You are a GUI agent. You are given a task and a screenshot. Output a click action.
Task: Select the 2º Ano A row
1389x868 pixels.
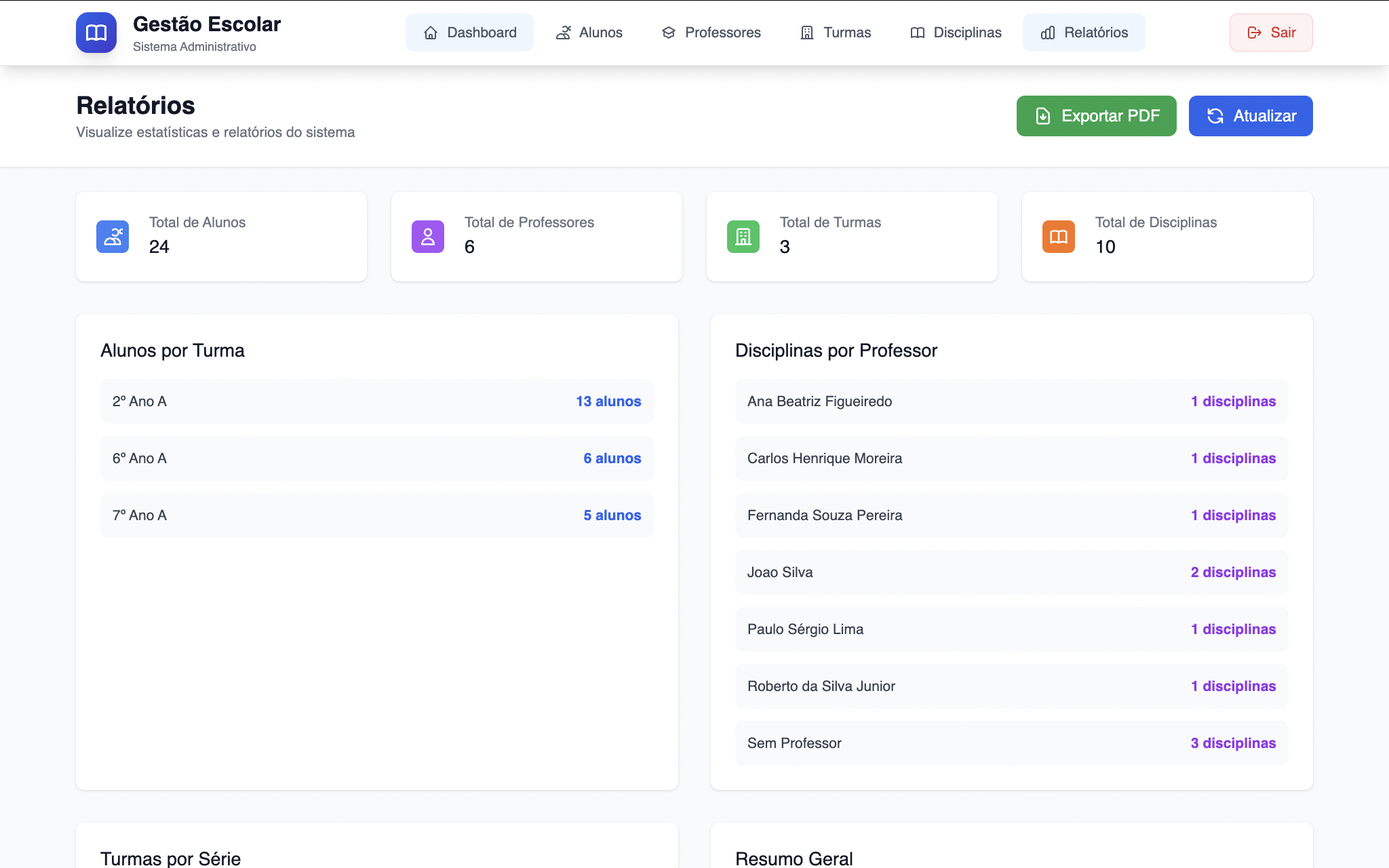(376, 401)
